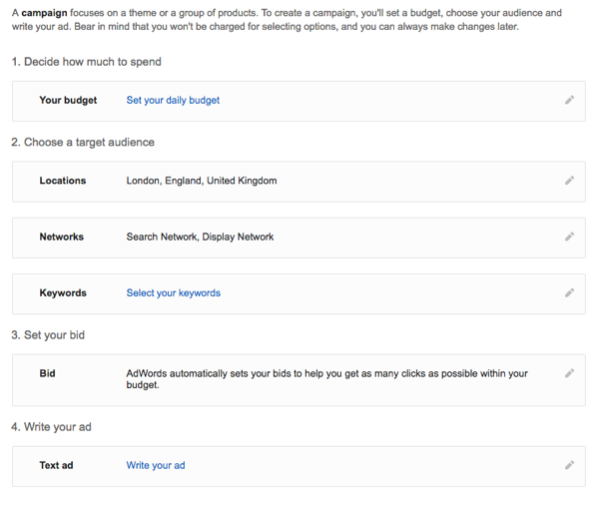Click the Text ad label
This screenshot has height=513, width=599.
[x=56, y=465]
